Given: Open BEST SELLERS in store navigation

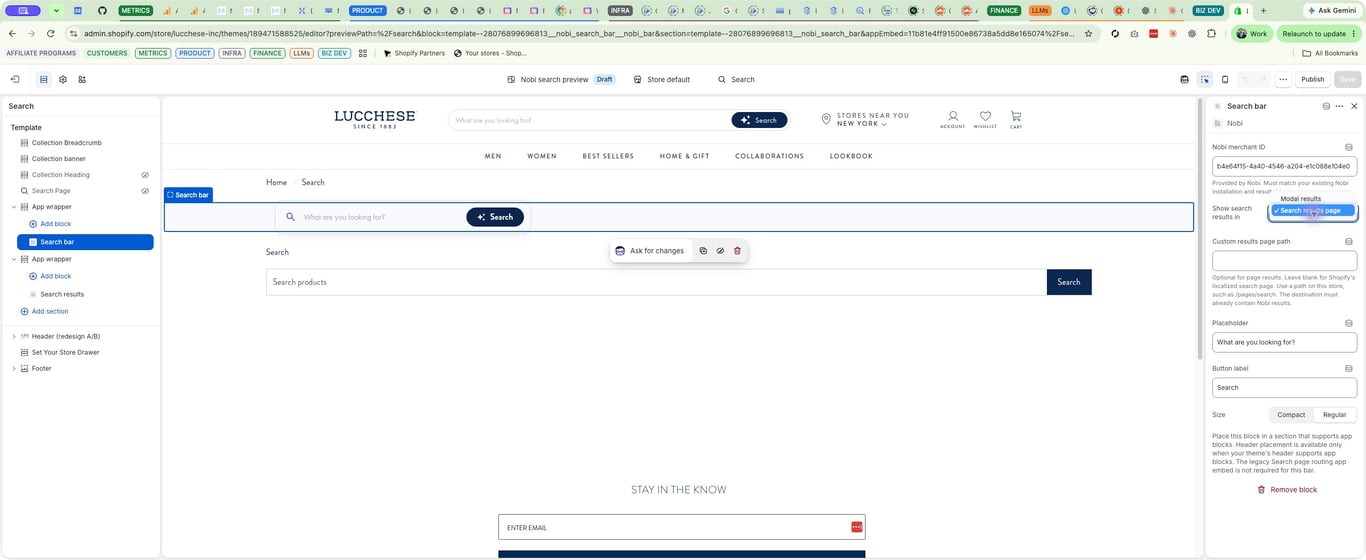Looking at the screenshot, I should point(608,156).
